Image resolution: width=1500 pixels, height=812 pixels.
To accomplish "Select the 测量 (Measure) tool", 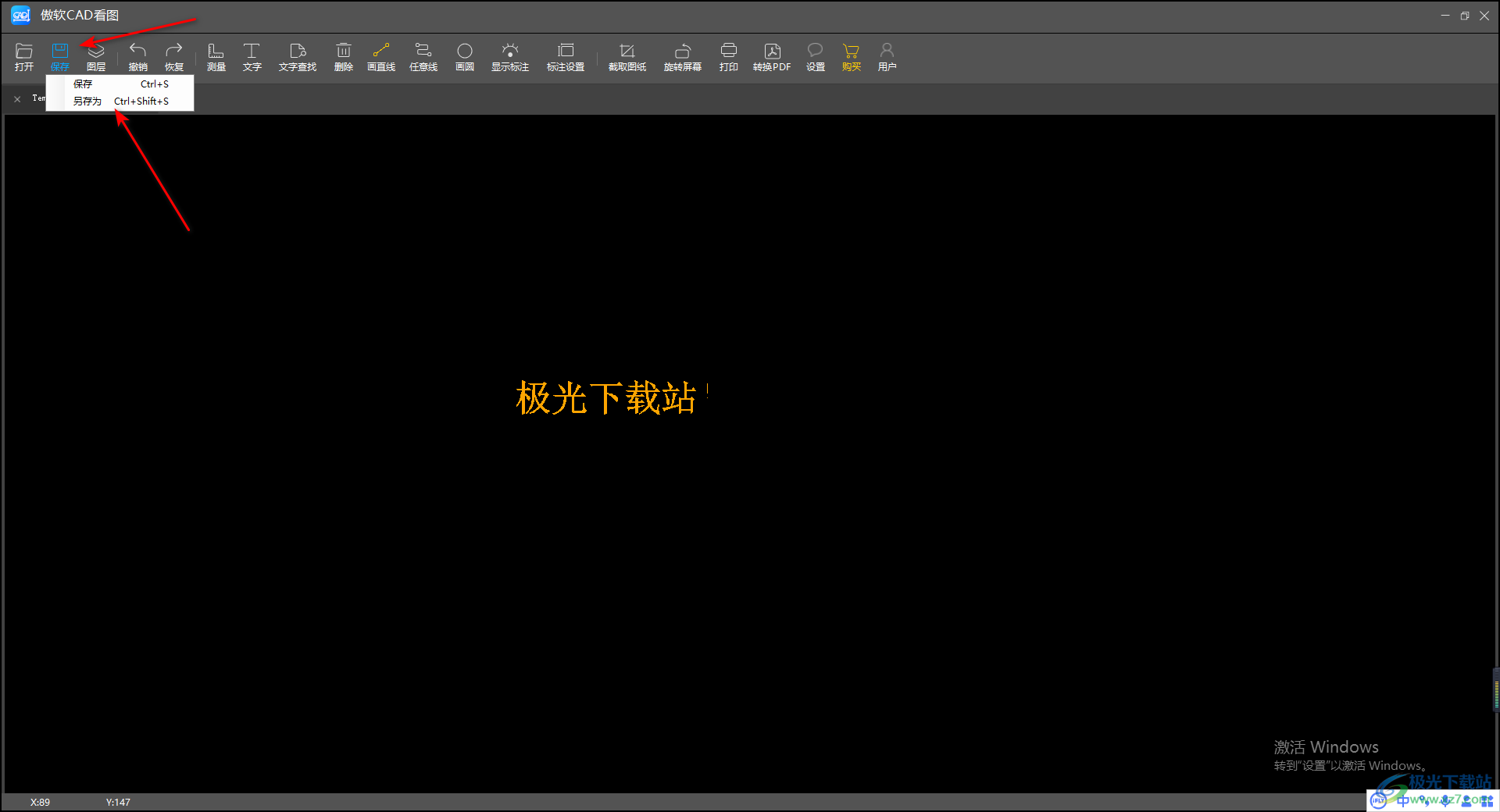I will tap(216, 56).
